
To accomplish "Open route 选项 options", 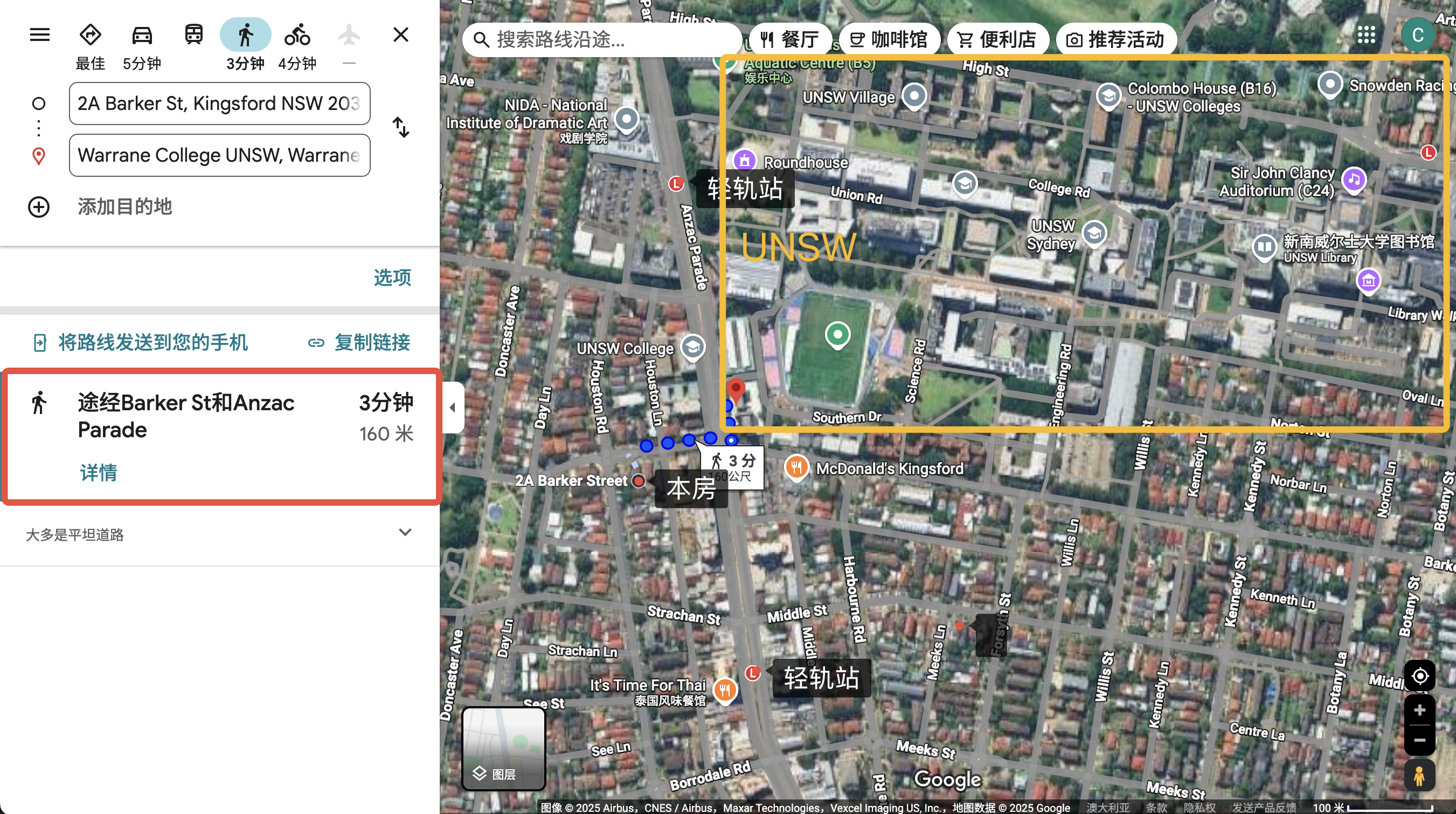I will (x=392, y=278).
